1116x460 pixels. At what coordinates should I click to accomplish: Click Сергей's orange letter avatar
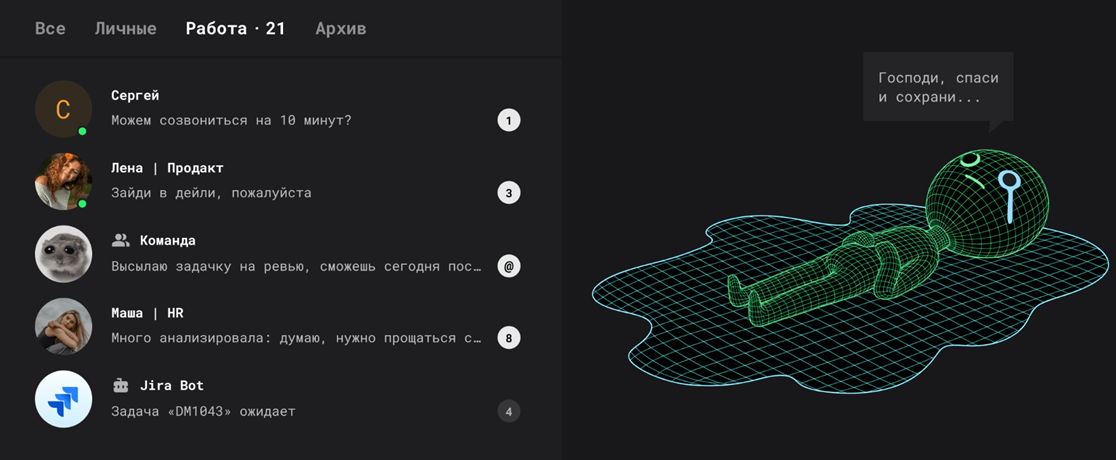(x=63, y=109)
